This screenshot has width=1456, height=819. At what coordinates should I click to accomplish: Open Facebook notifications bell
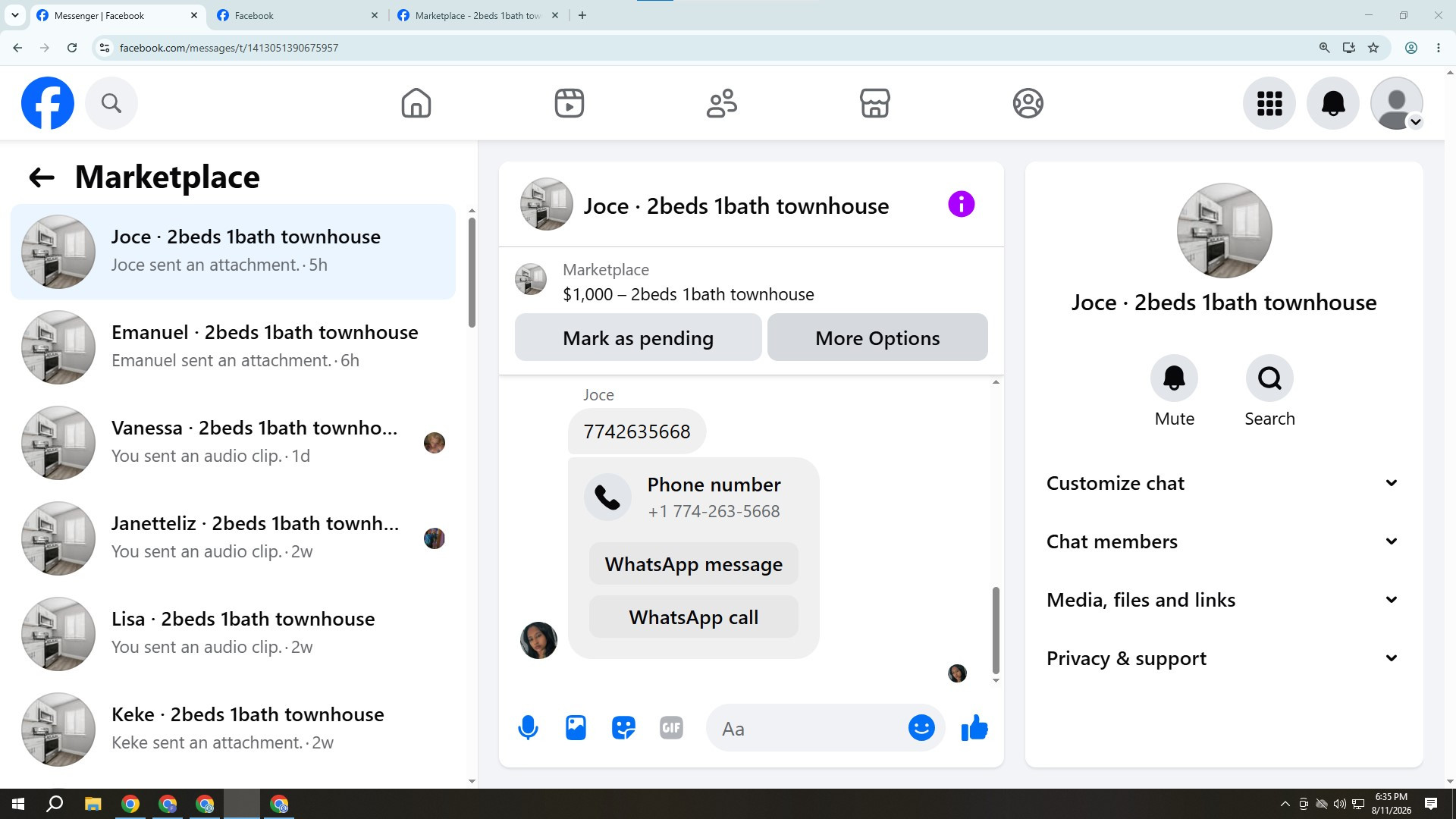click(x=1333, y=103)
